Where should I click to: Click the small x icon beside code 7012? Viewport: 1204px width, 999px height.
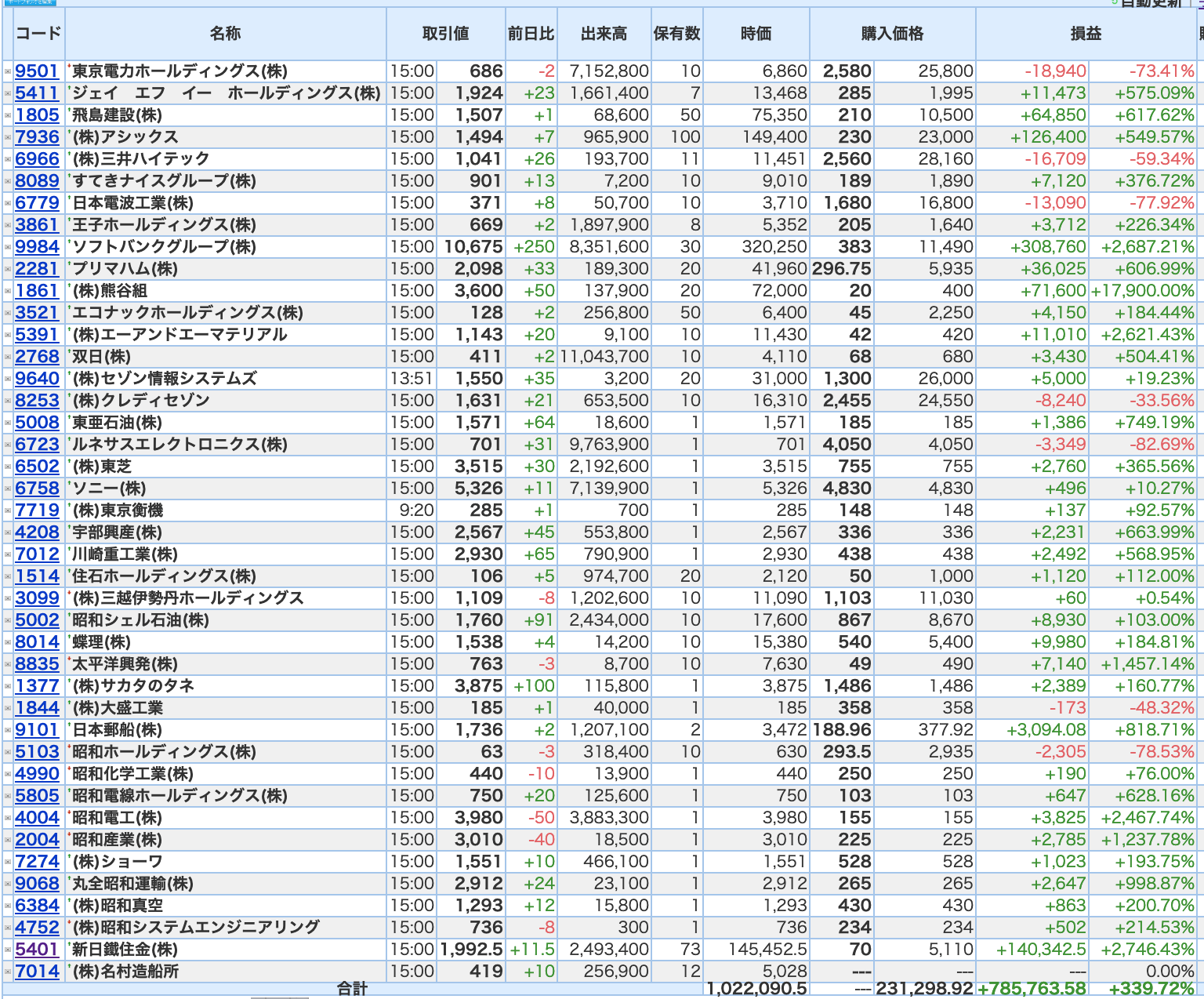[x=8, y=554]
